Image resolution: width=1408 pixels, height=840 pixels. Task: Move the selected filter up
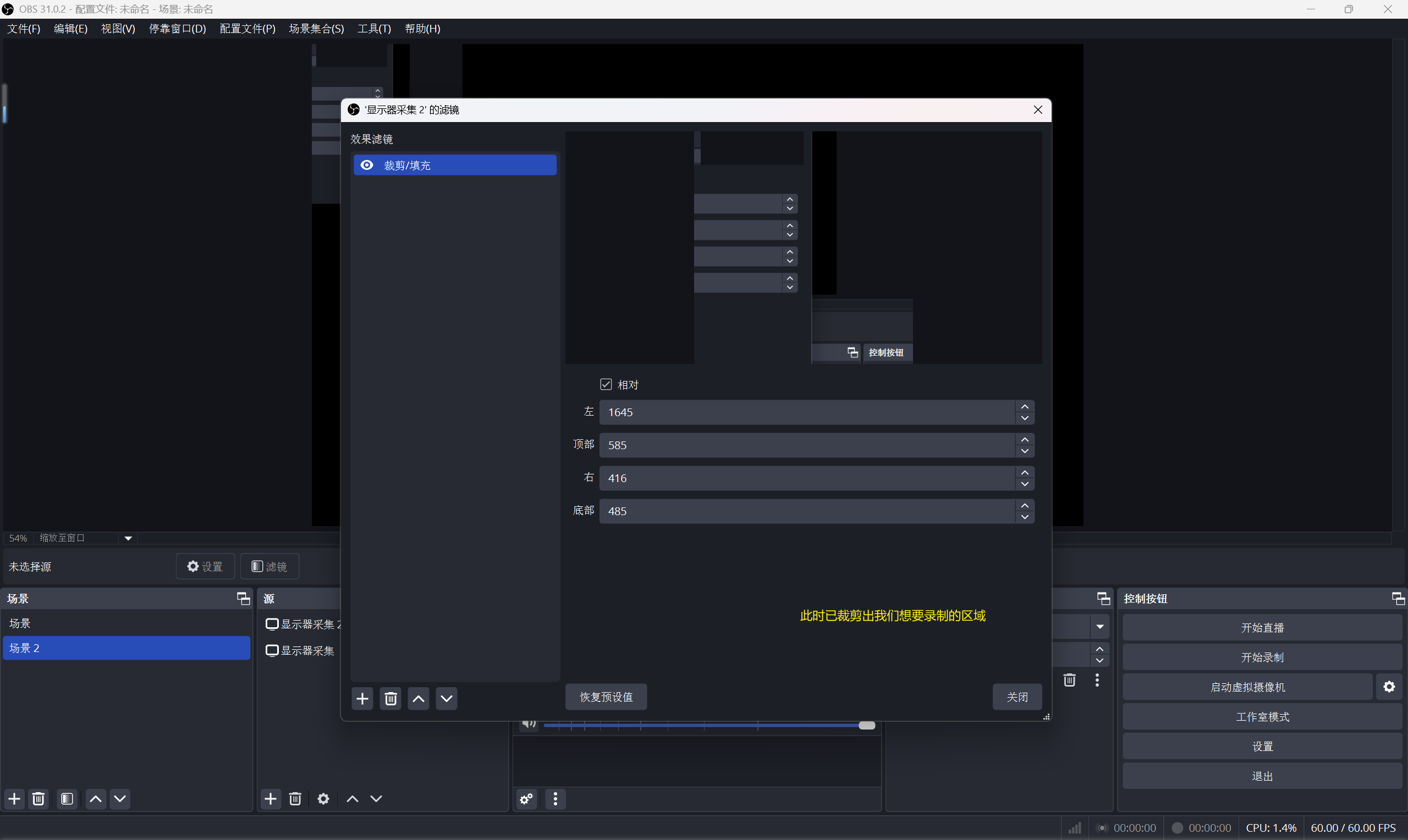418,699
